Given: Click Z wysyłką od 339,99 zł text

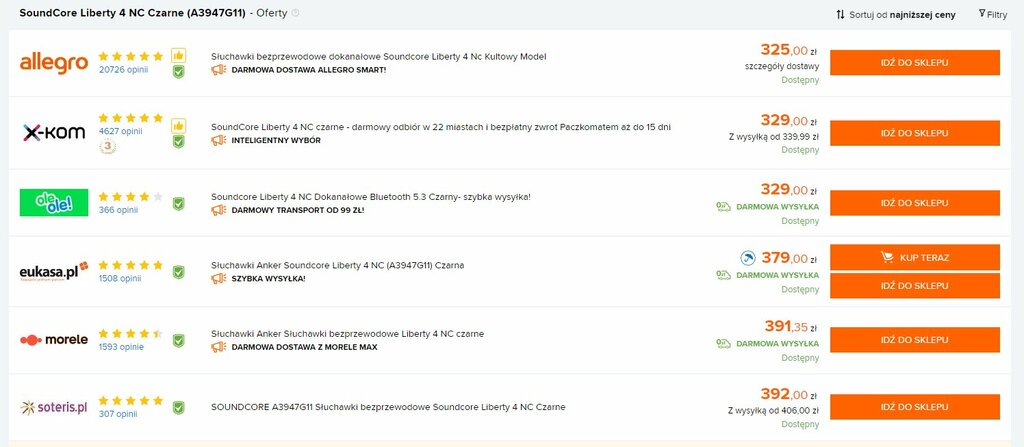Looking at the screenshot, I should (x=774, y=137).
